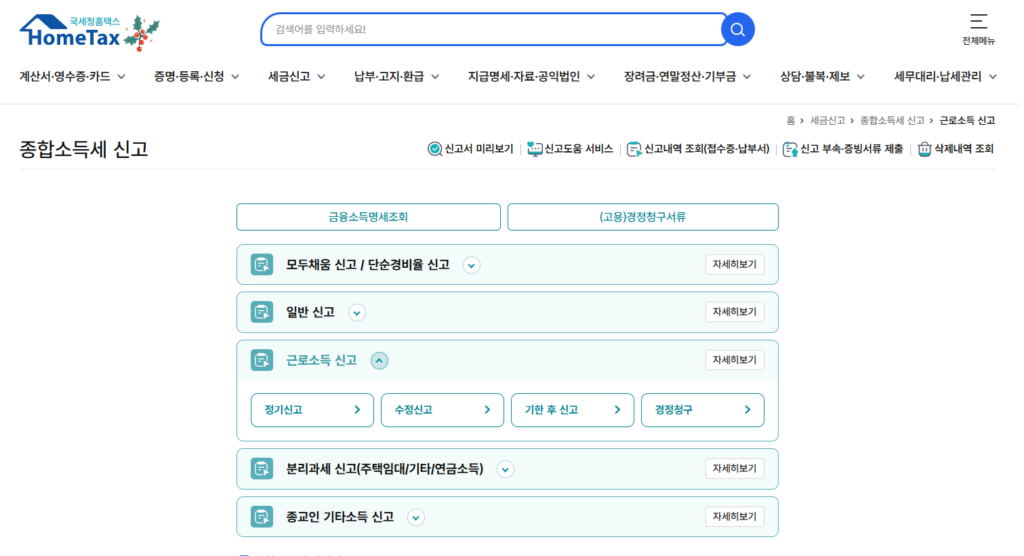Open the 납부·고지·환급 menu
1024x556 pixels.
tap(396, 76)
